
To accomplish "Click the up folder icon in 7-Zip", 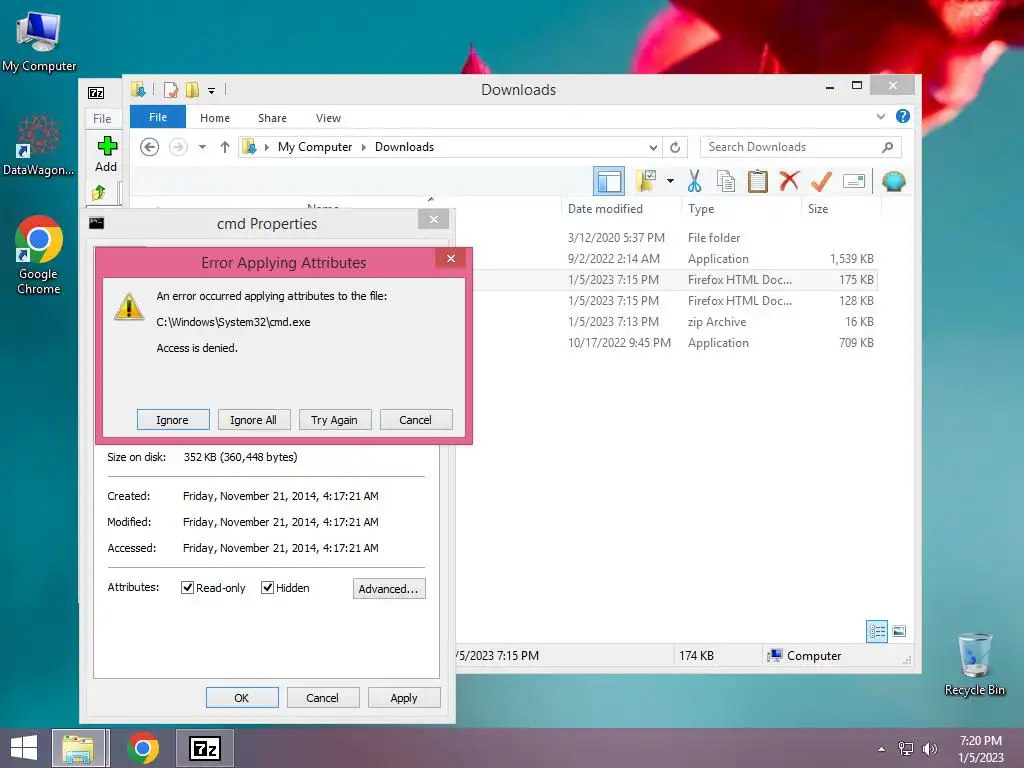I will click(x=99, y=193).
